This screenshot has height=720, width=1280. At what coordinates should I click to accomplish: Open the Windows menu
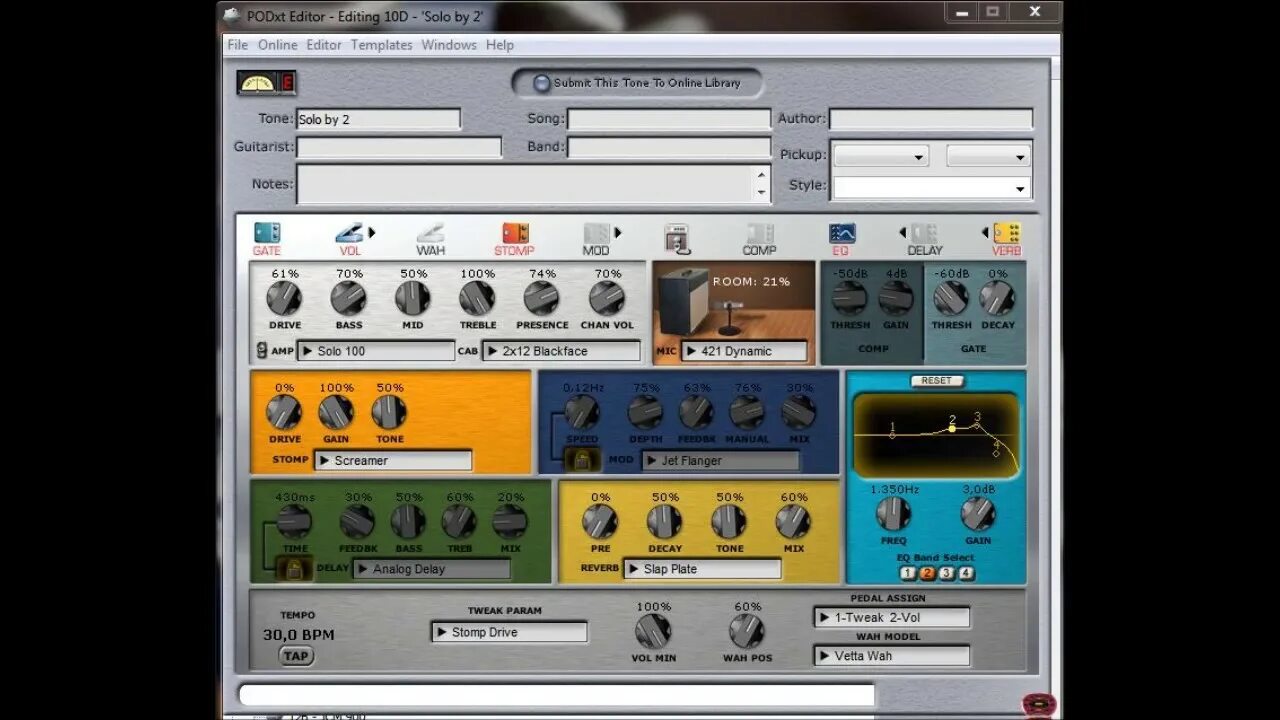point(449,45)
